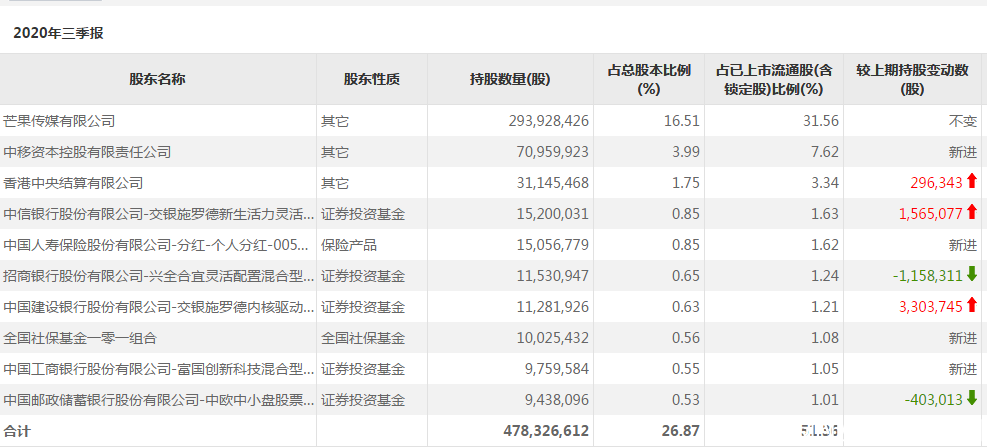Select share ratio 3.99
987x448 pixels.
click(687, 152)
